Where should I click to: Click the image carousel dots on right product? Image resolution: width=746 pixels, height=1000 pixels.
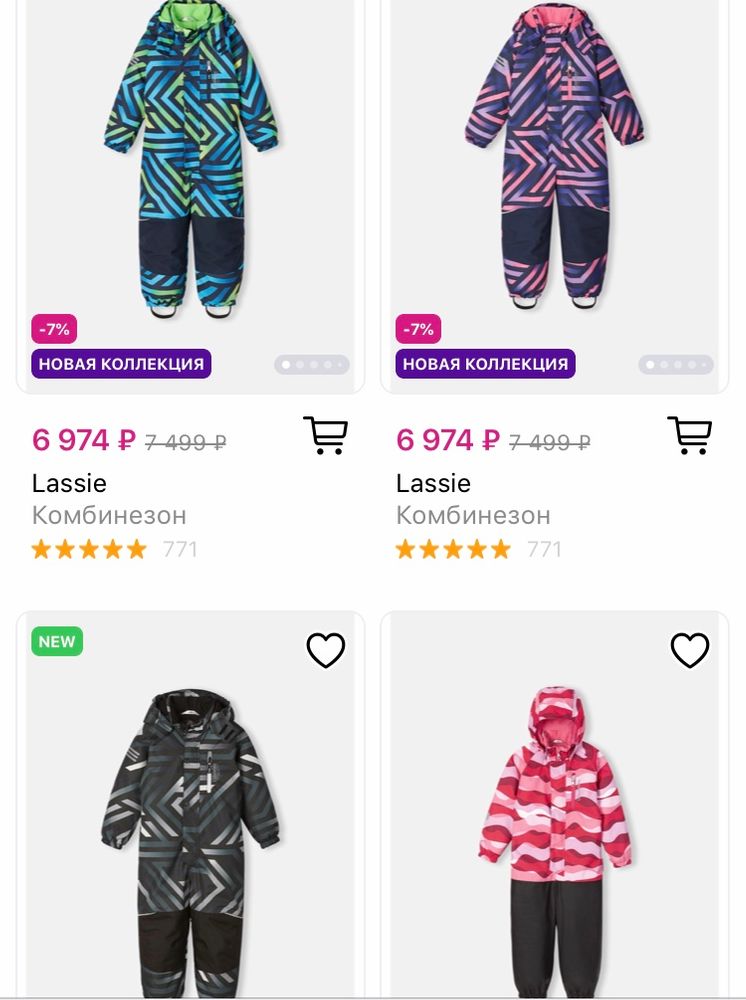[x=676, y=365]
